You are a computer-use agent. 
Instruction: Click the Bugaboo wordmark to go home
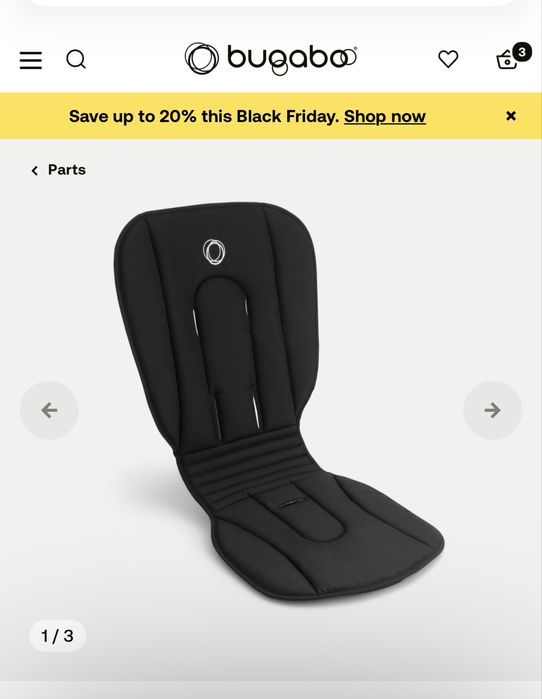point(292,60)
